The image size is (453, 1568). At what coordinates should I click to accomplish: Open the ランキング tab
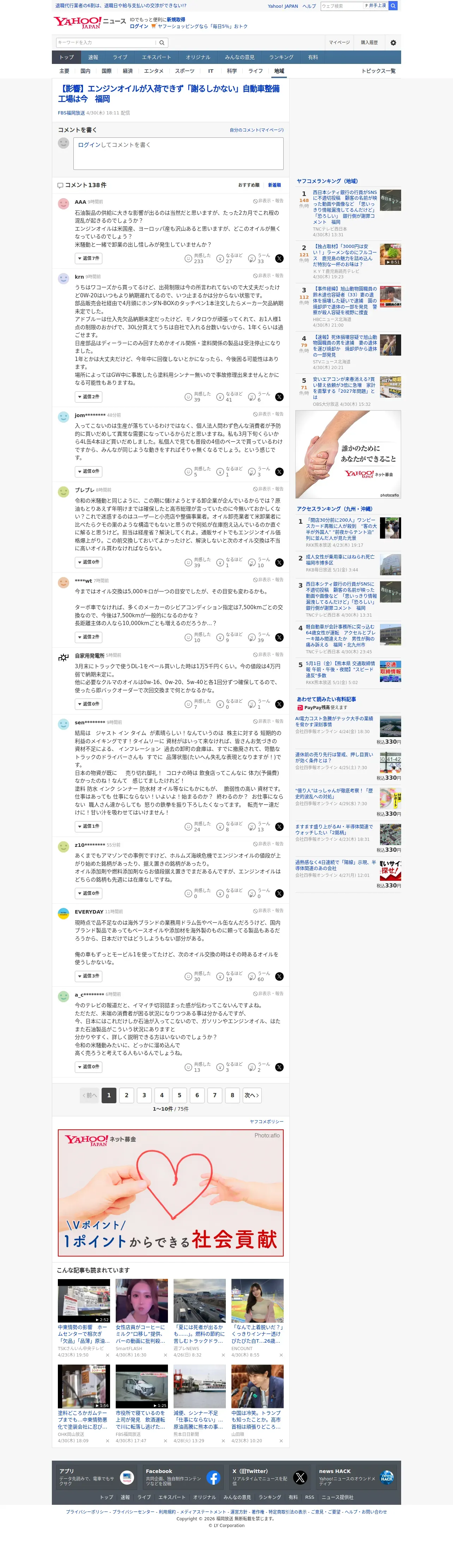(281, 57)
